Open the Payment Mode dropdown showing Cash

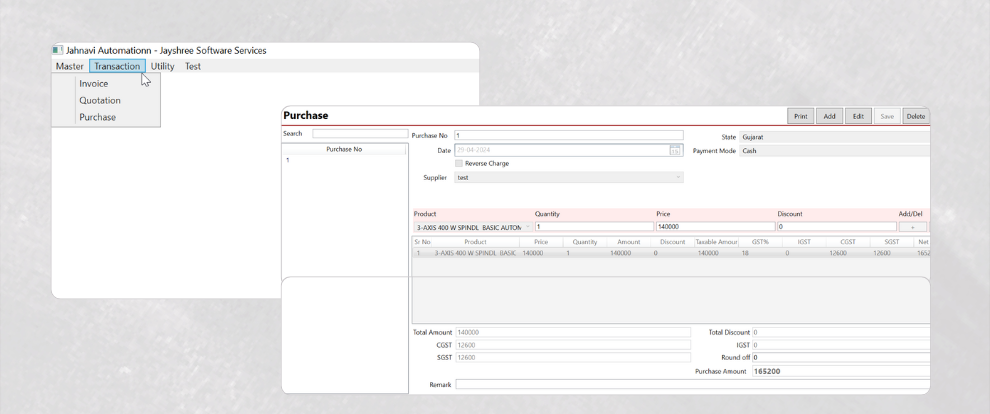click(x=834, y=150)
